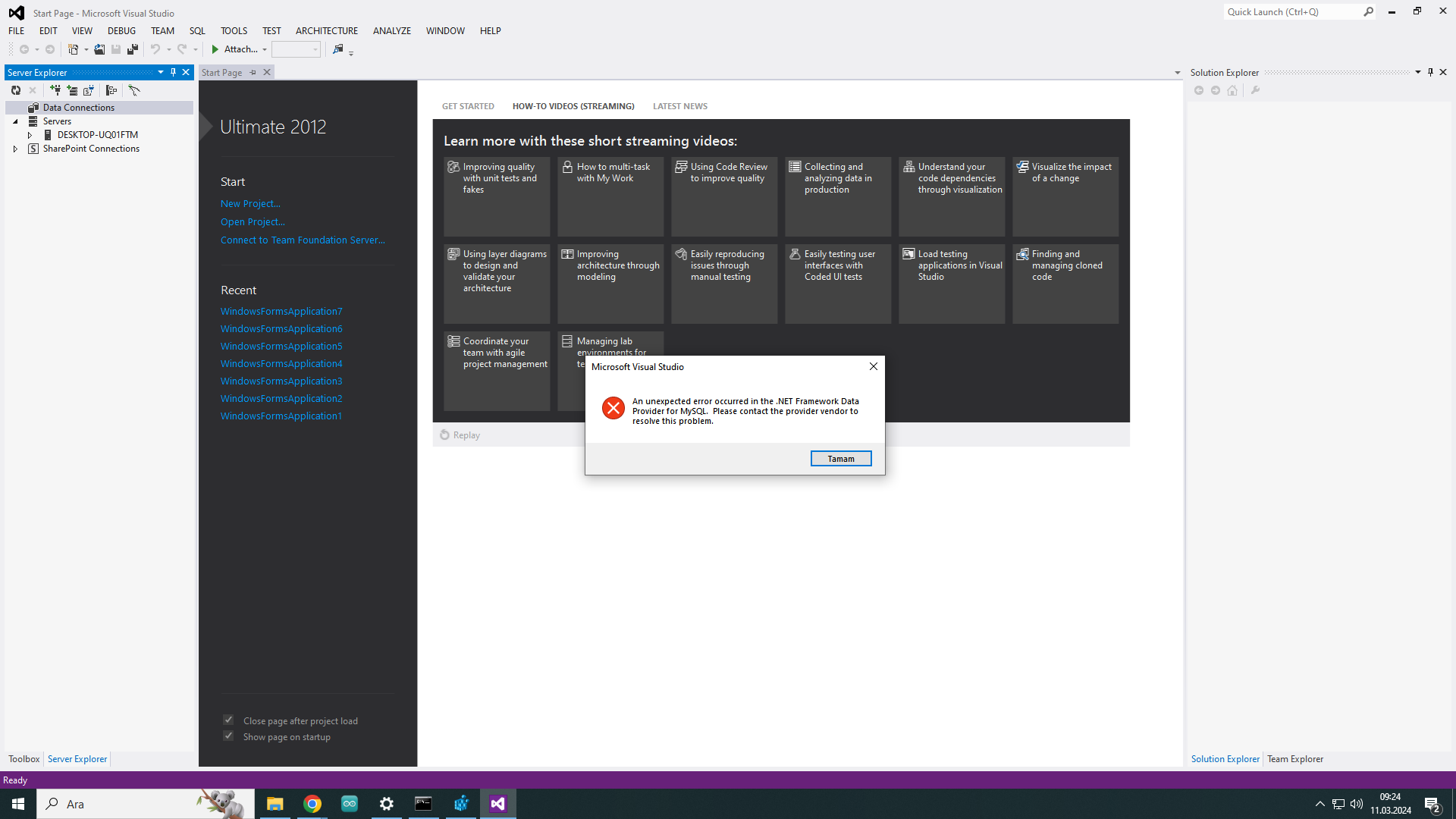1456x819 pixels.
Task: Open the TOOLS menu
Action: click(x=234, y=31)
